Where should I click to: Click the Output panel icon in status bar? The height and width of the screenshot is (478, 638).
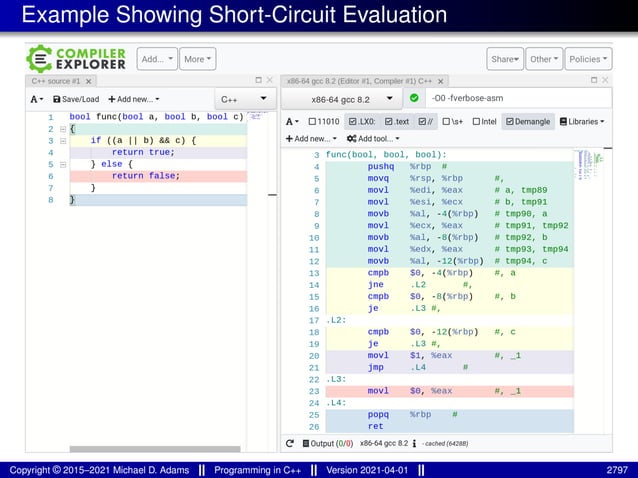[x=306, y=443]
